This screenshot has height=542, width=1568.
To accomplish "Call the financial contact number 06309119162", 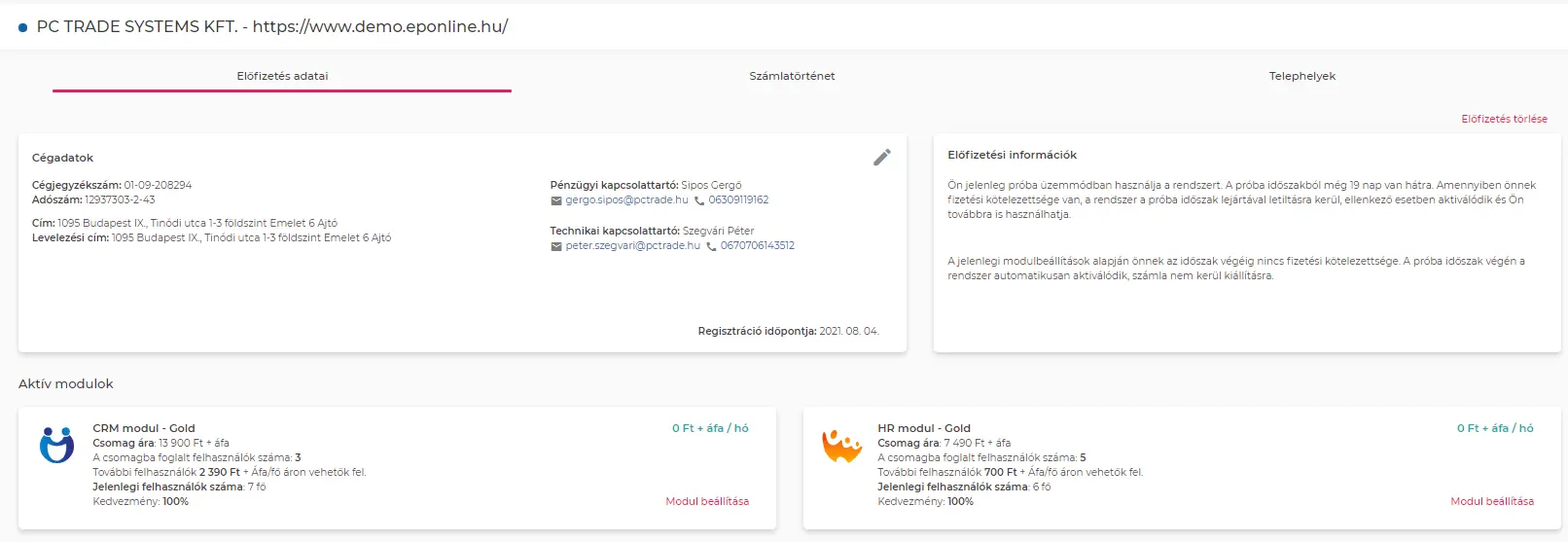I will 738,199.
